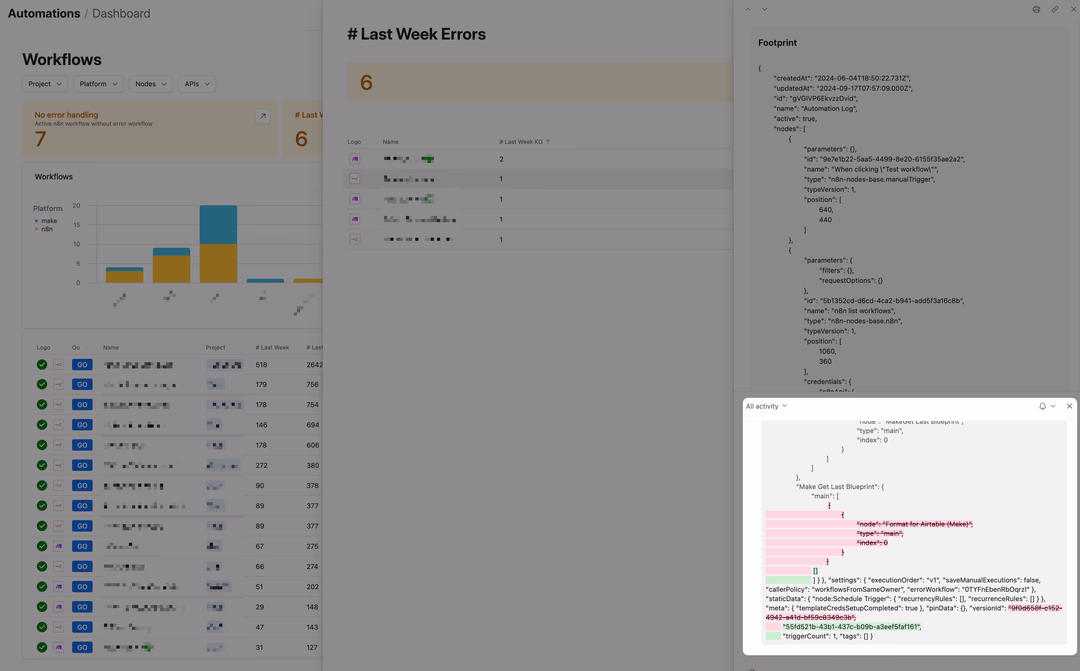1080x671 pixels.
Task: Click the notification bell in the activity panel
Action: 1042,406
